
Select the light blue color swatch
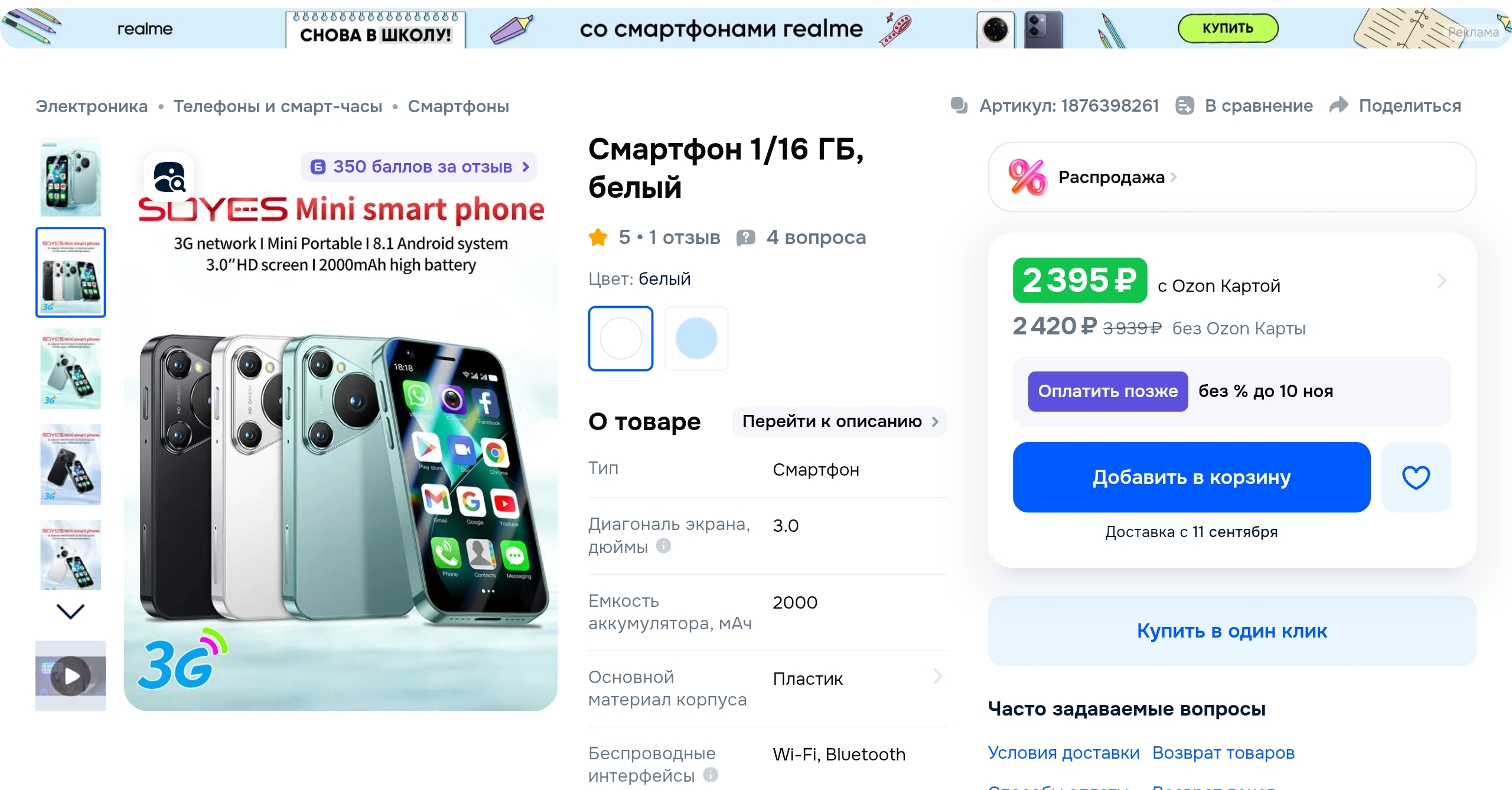click(x=696, y=339)
